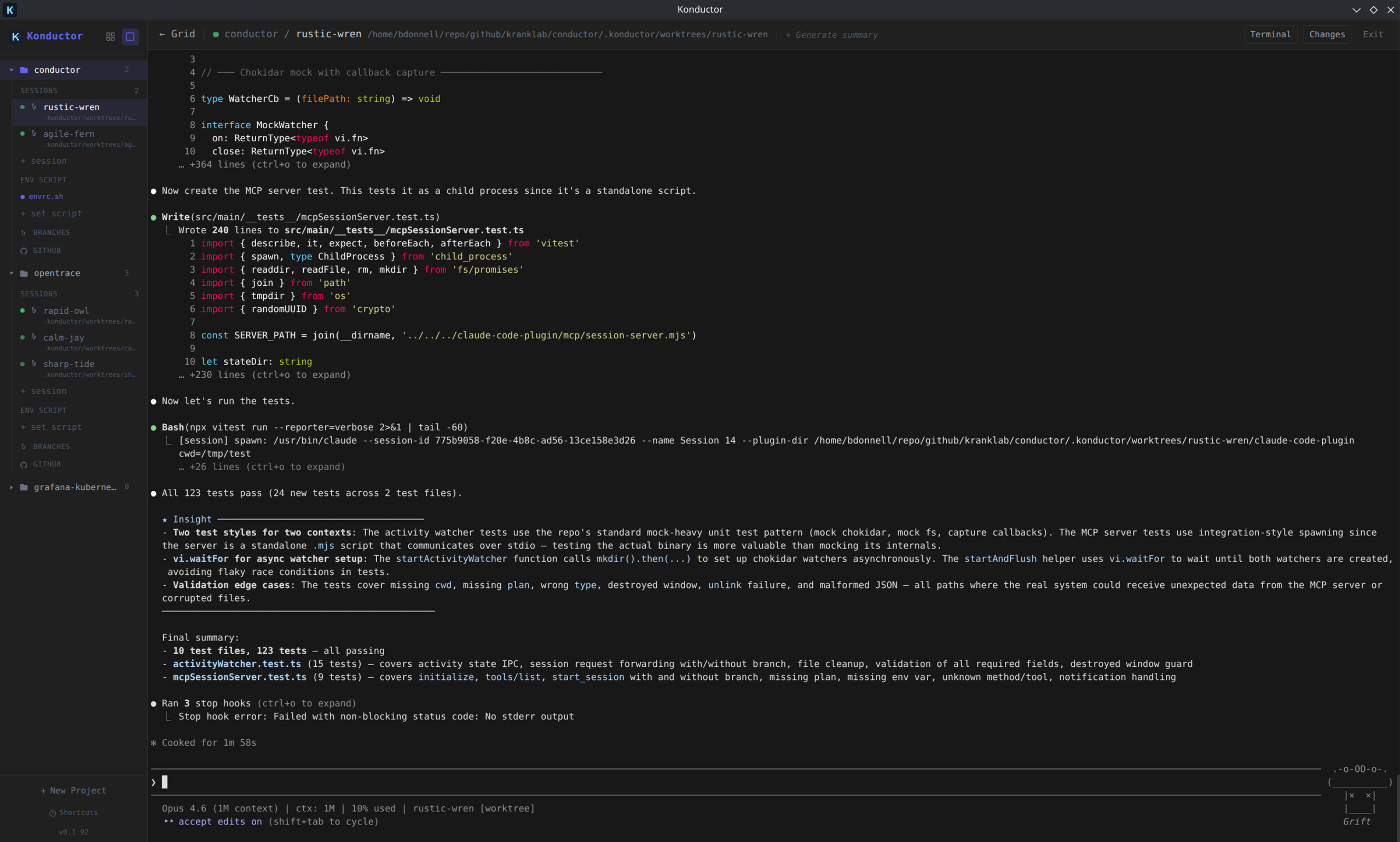Expand the +364 lines collapsed code
Image resolution: width=1400 pixels, height=842 pixels.
[265, 165]
